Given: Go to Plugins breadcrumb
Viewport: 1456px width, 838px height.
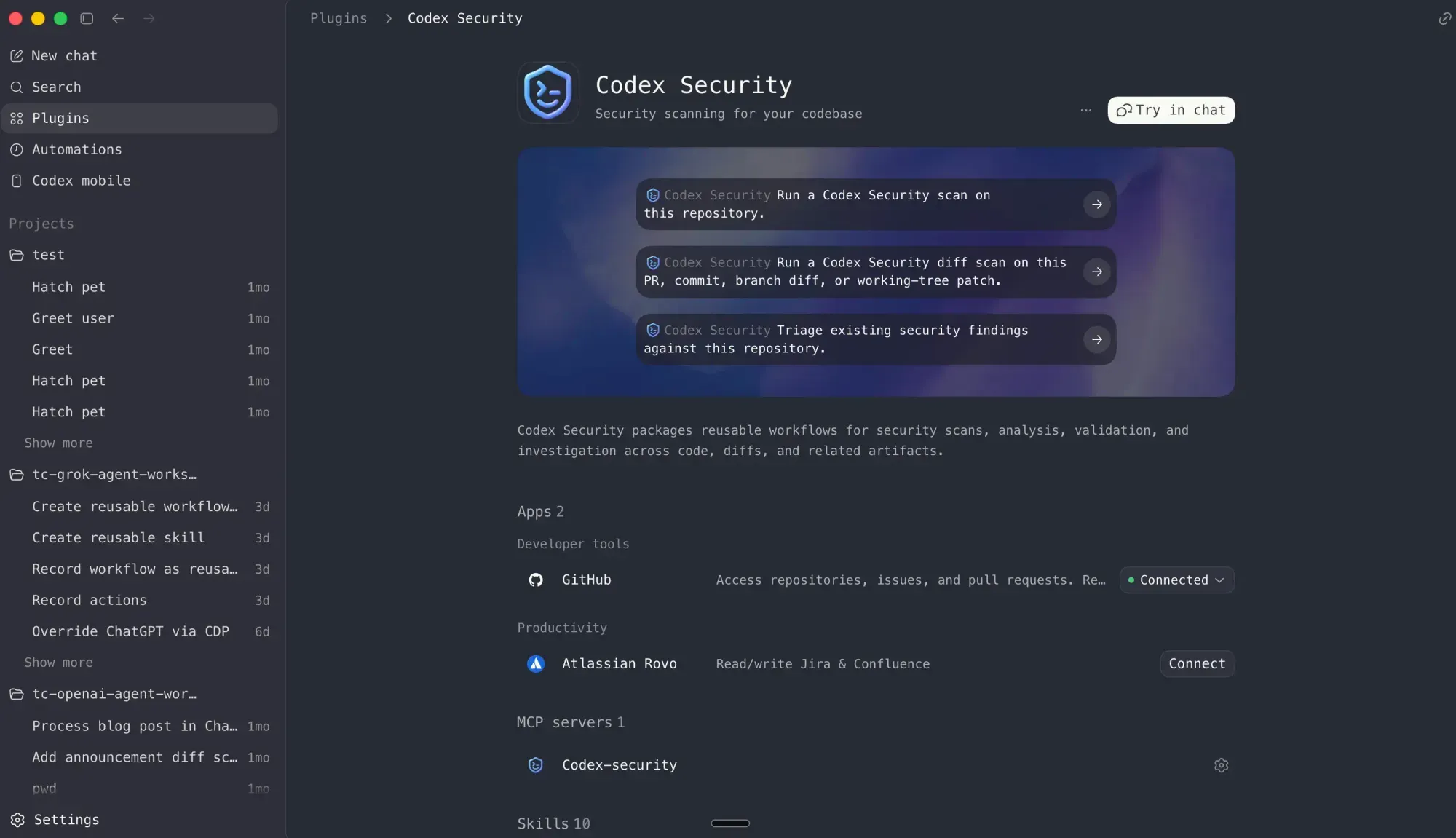Looking at the screenshot, I should pyautogui.click(x=339, y=18).
